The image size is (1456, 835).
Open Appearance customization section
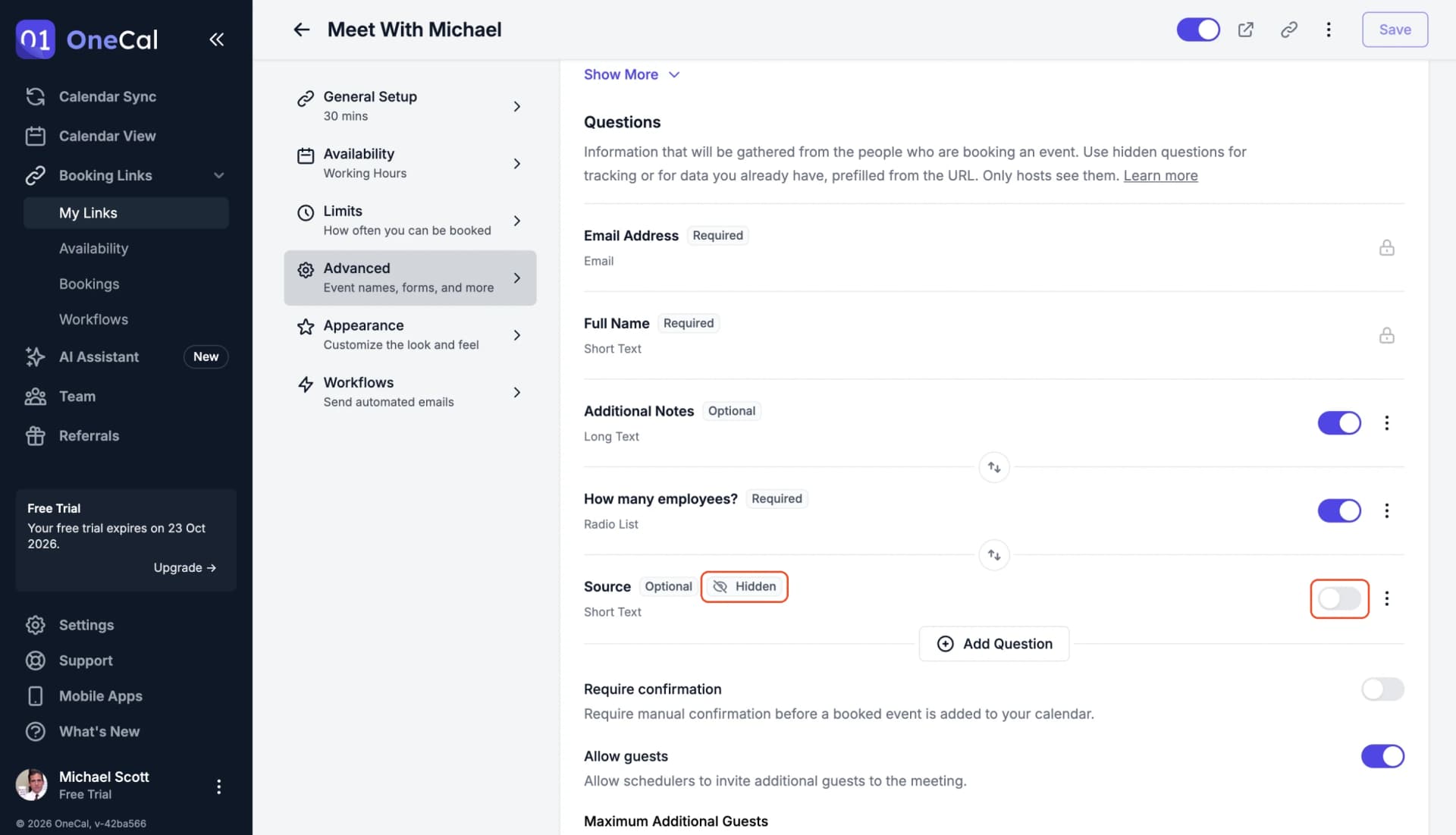pyautogui.click(x=409, y=335)
